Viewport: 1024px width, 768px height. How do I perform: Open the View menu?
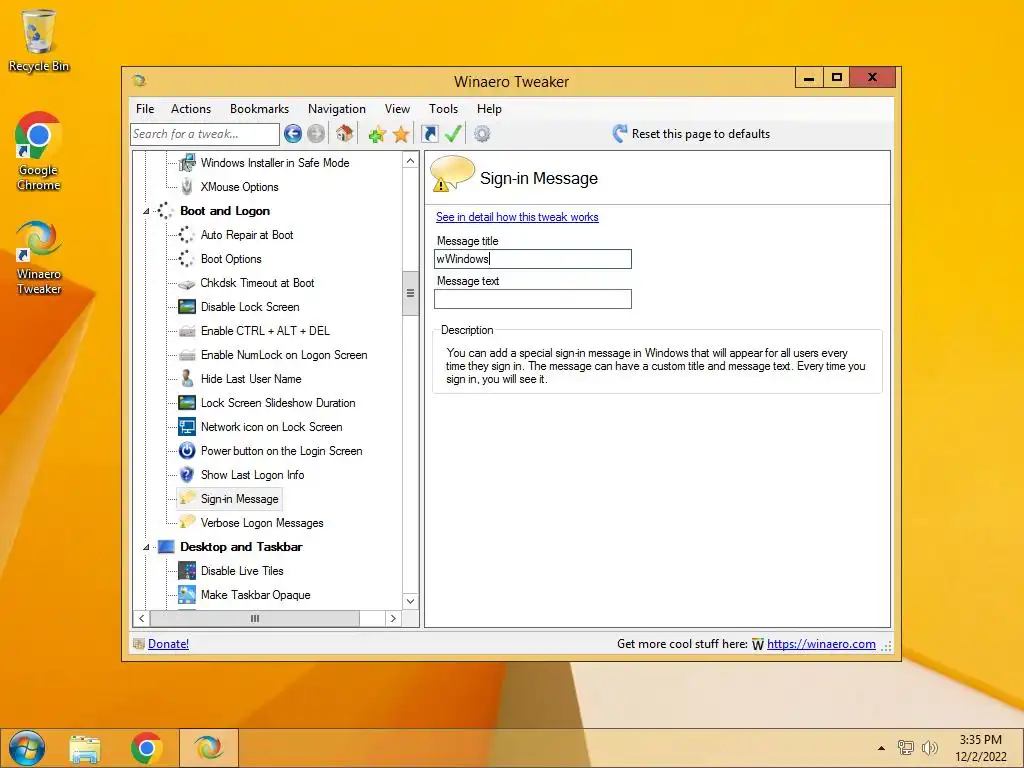397,109
